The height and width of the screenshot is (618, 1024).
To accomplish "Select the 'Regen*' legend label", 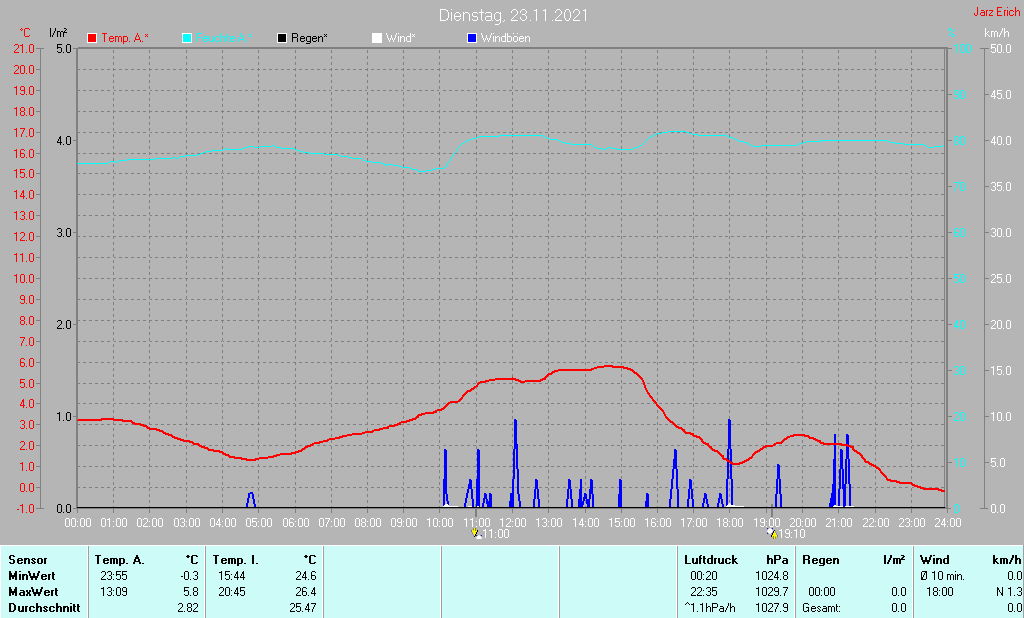I will pos(310,38).
